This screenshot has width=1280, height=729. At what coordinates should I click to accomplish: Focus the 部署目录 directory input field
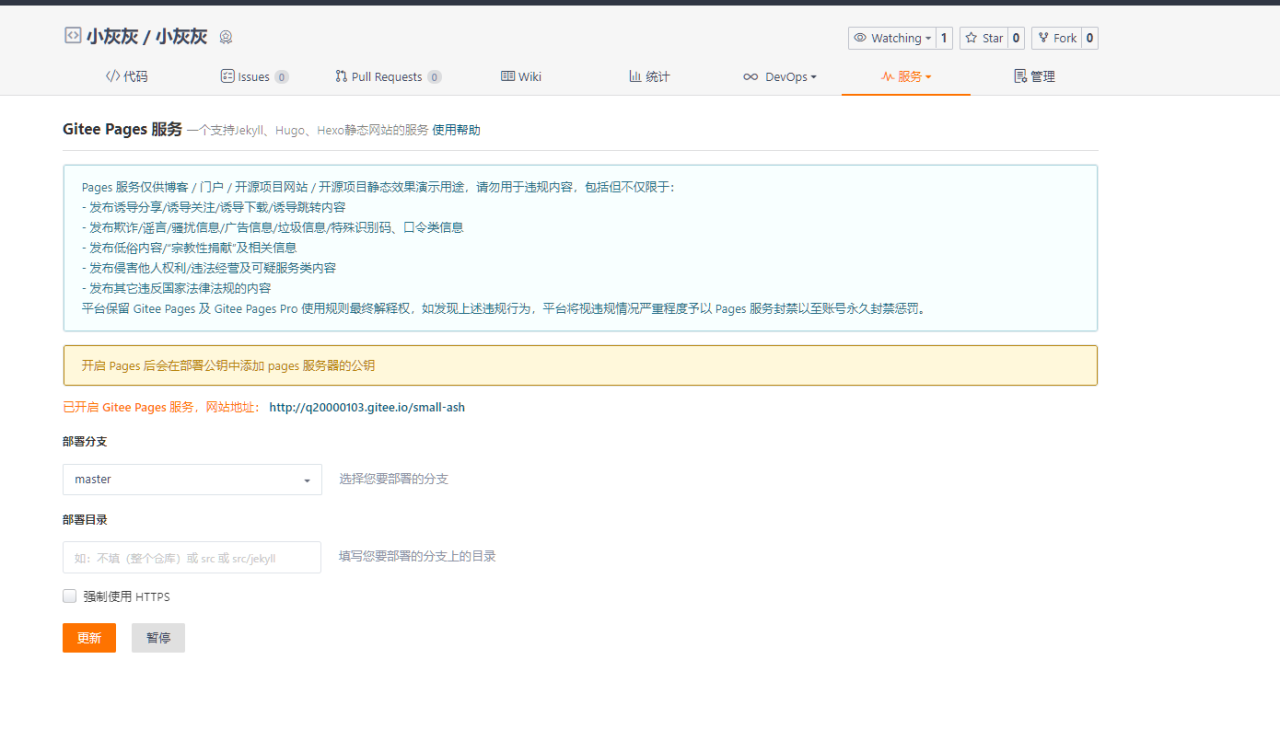[192, 558]
